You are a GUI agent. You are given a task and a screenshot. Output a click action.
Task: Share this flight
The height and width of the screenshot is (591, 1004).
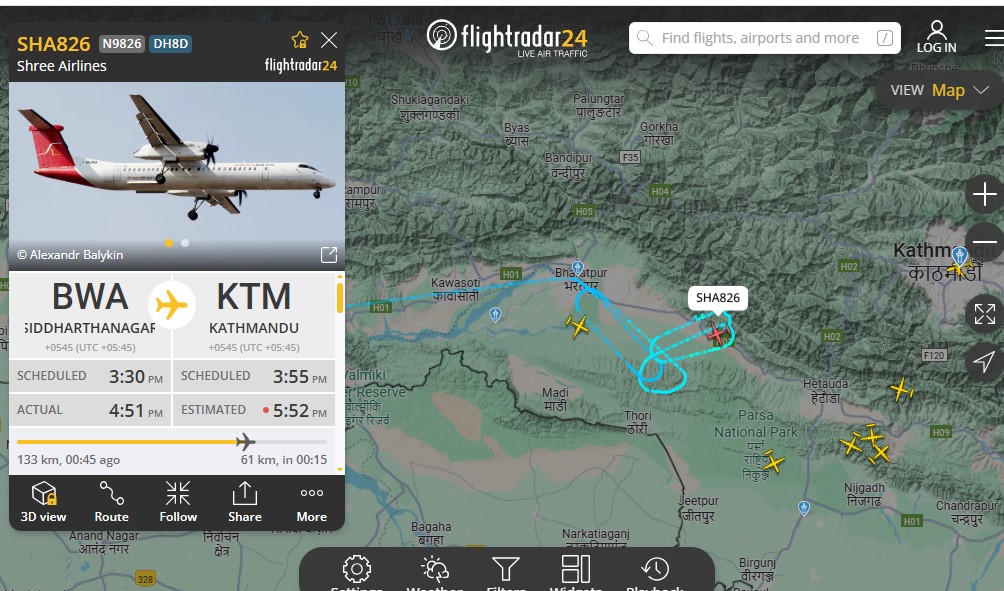click(245, 501)
